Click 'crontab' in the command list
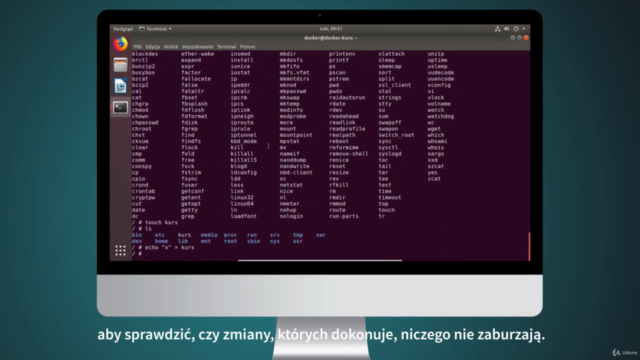640x360 pixels. point(143,191)
